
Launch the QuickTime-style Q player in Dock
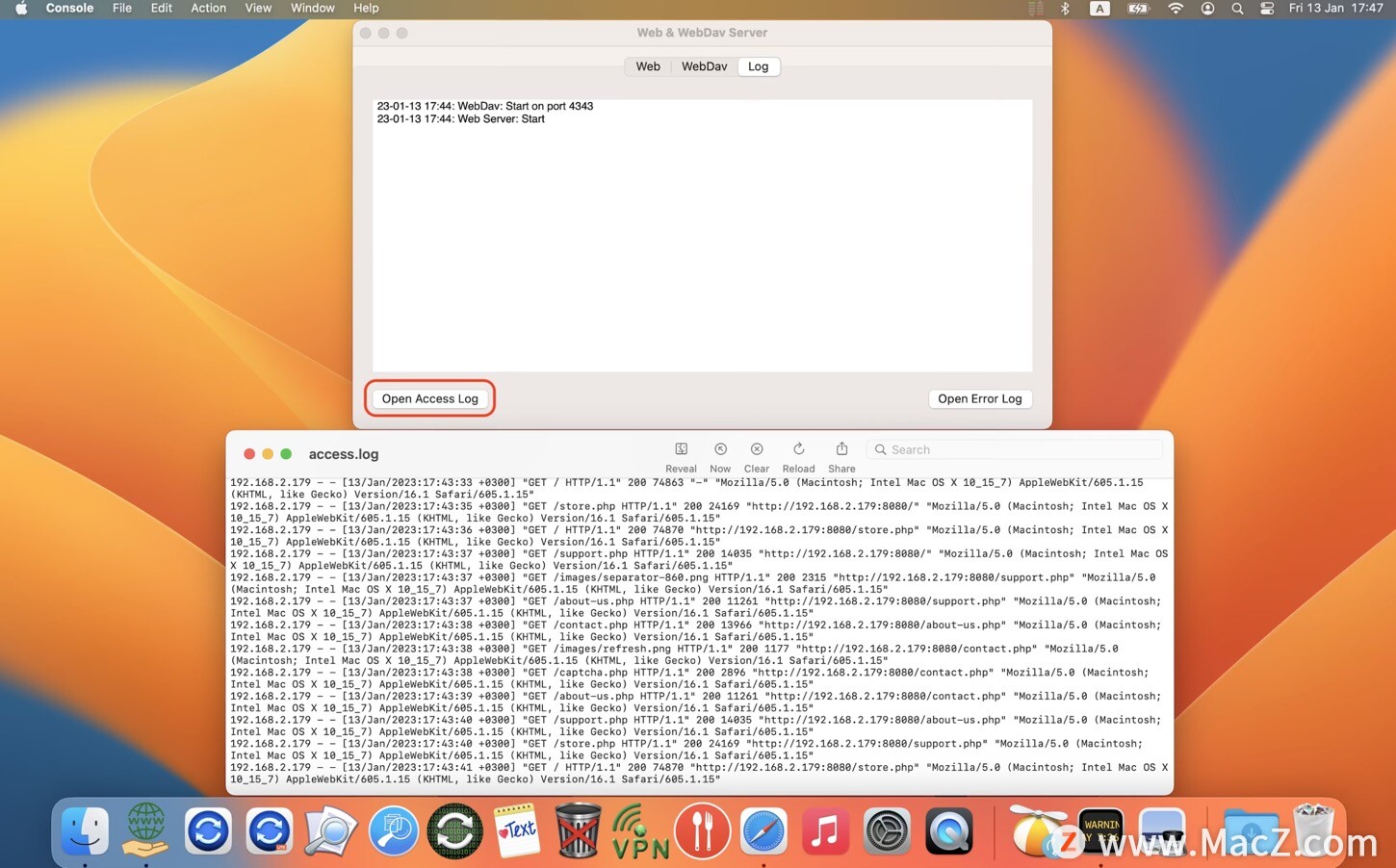(949, 830)
